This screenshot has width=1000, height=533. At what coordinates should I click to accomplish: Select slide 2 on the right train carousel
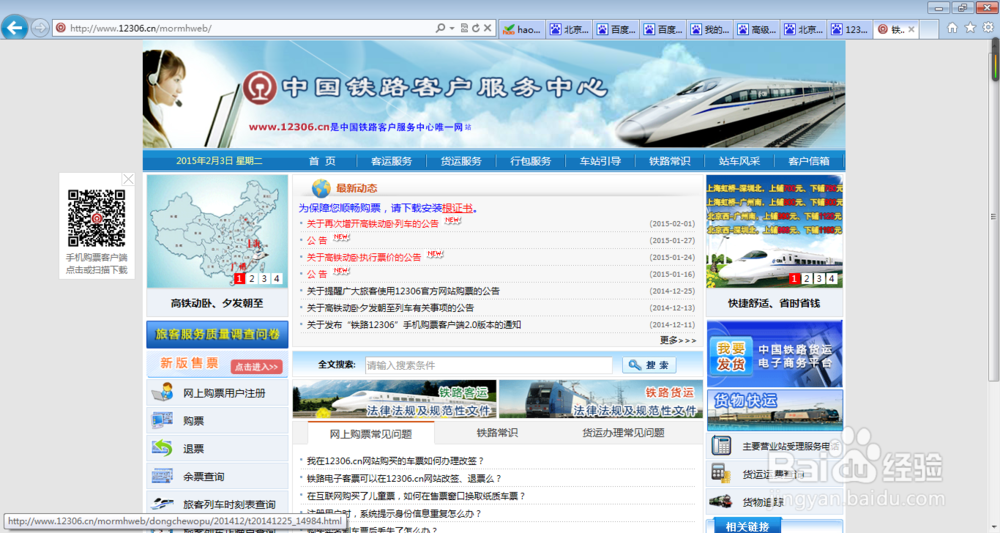point(807,279)
